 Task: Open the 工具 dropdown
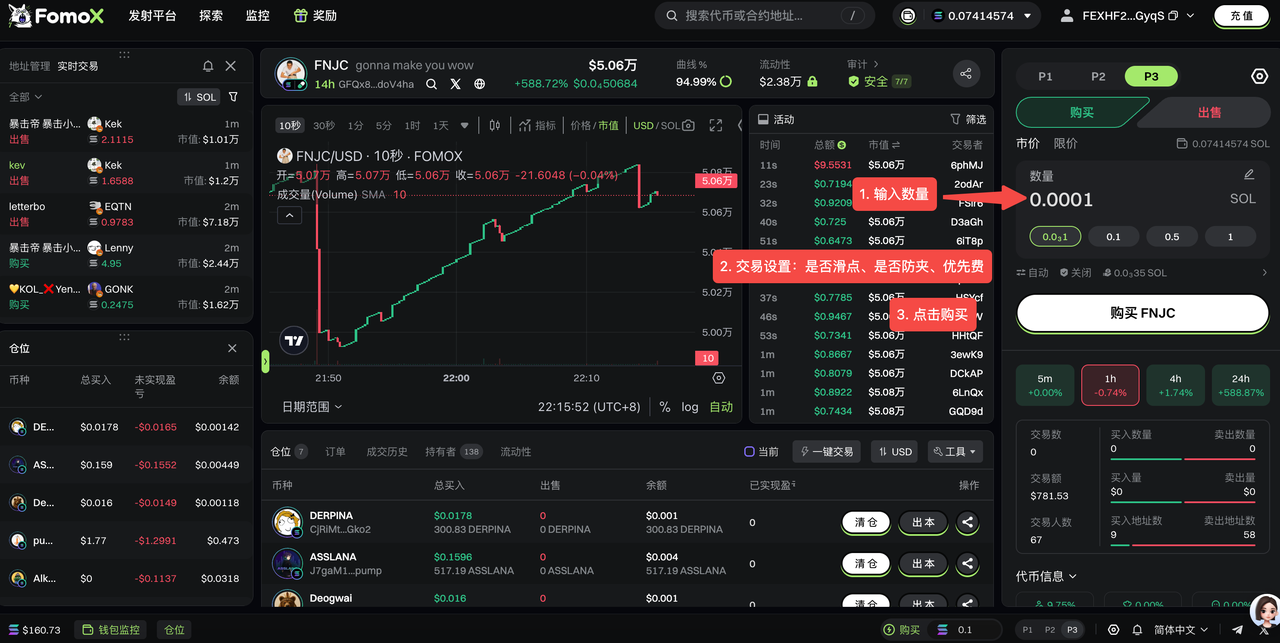click(955, 452)
